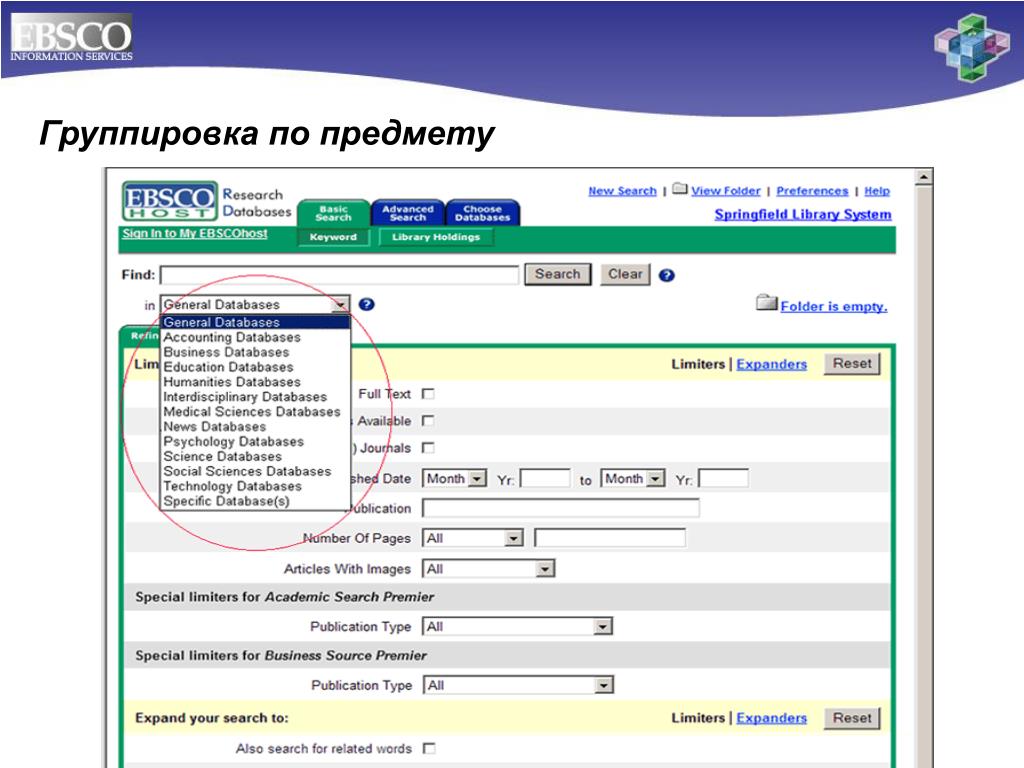Select Library Holdings sub-tab

point(436,237)
